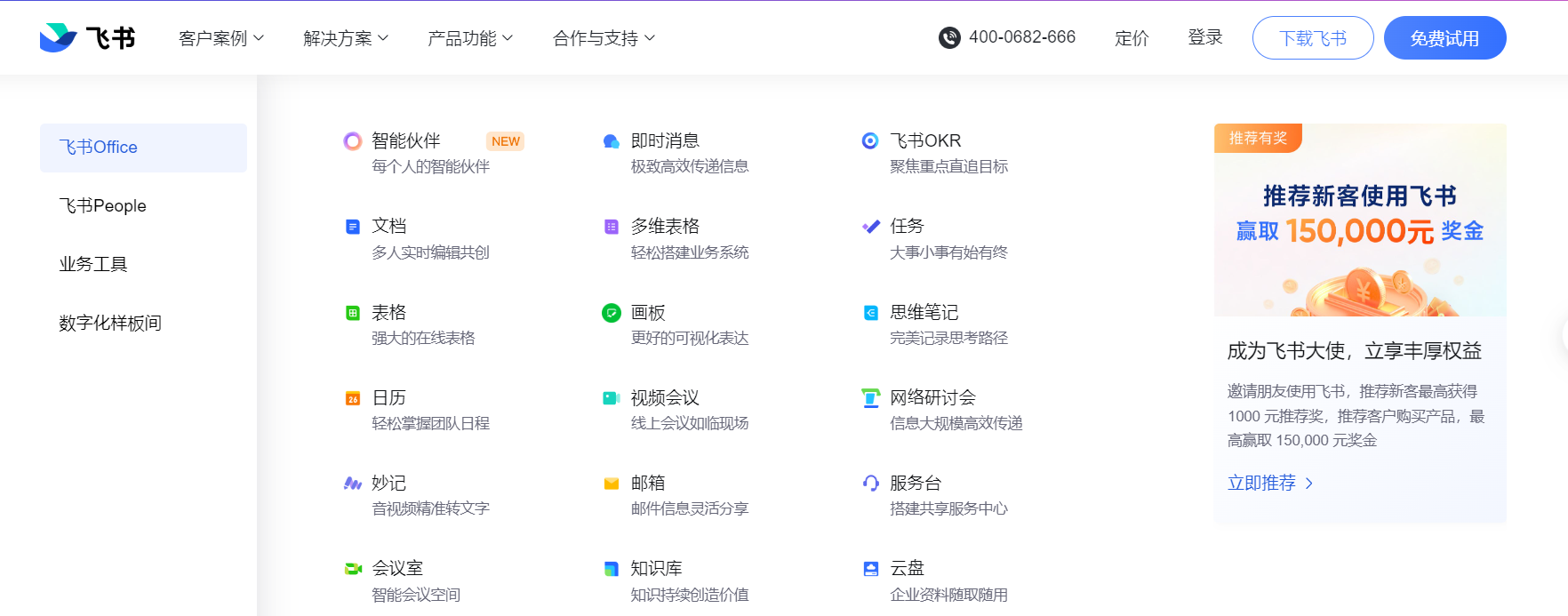Open the 合作与支持 dropdown

click(x=604, y=38)
